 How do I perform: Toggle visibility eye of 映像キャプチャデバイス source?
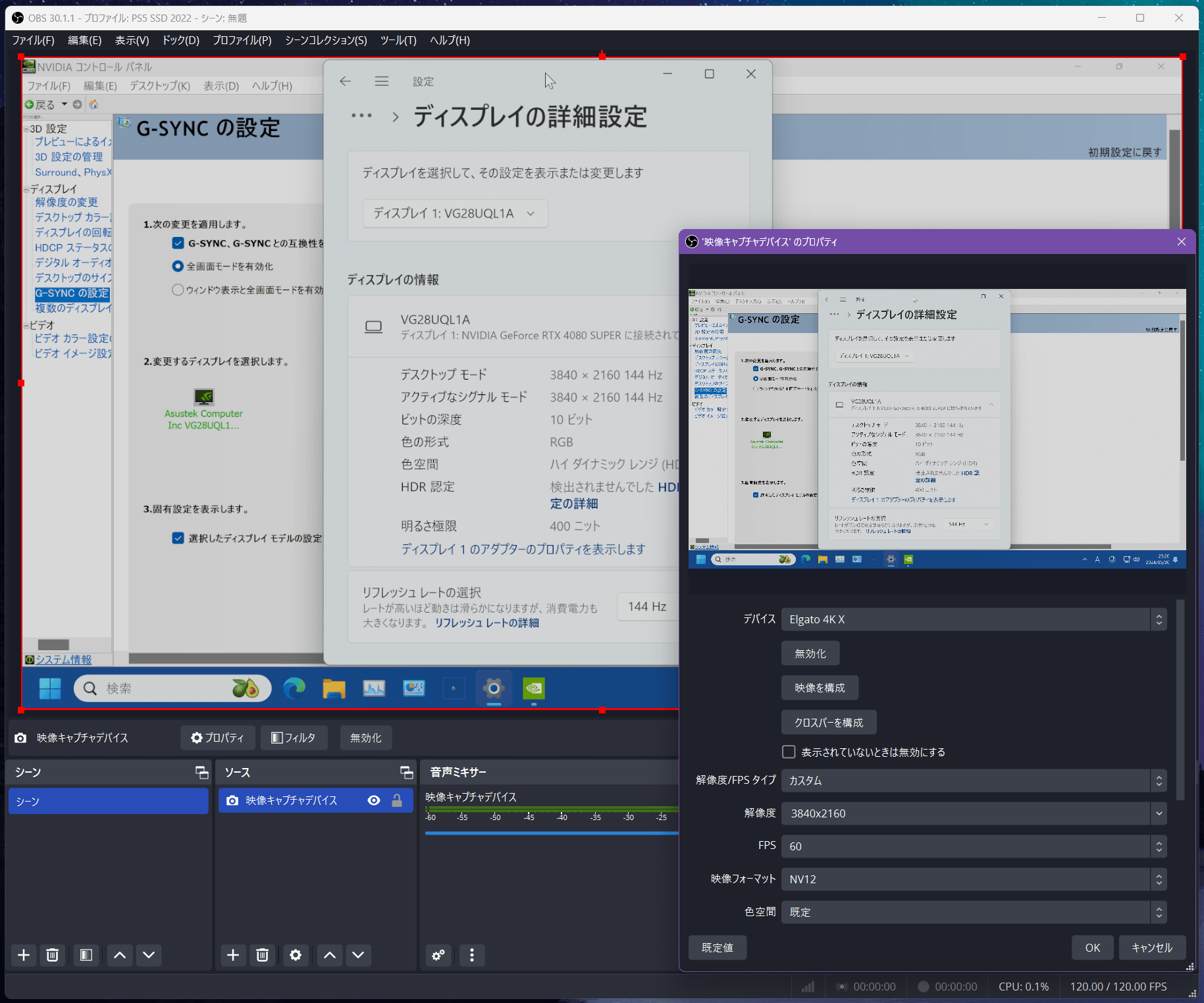[x=374, y=800]
